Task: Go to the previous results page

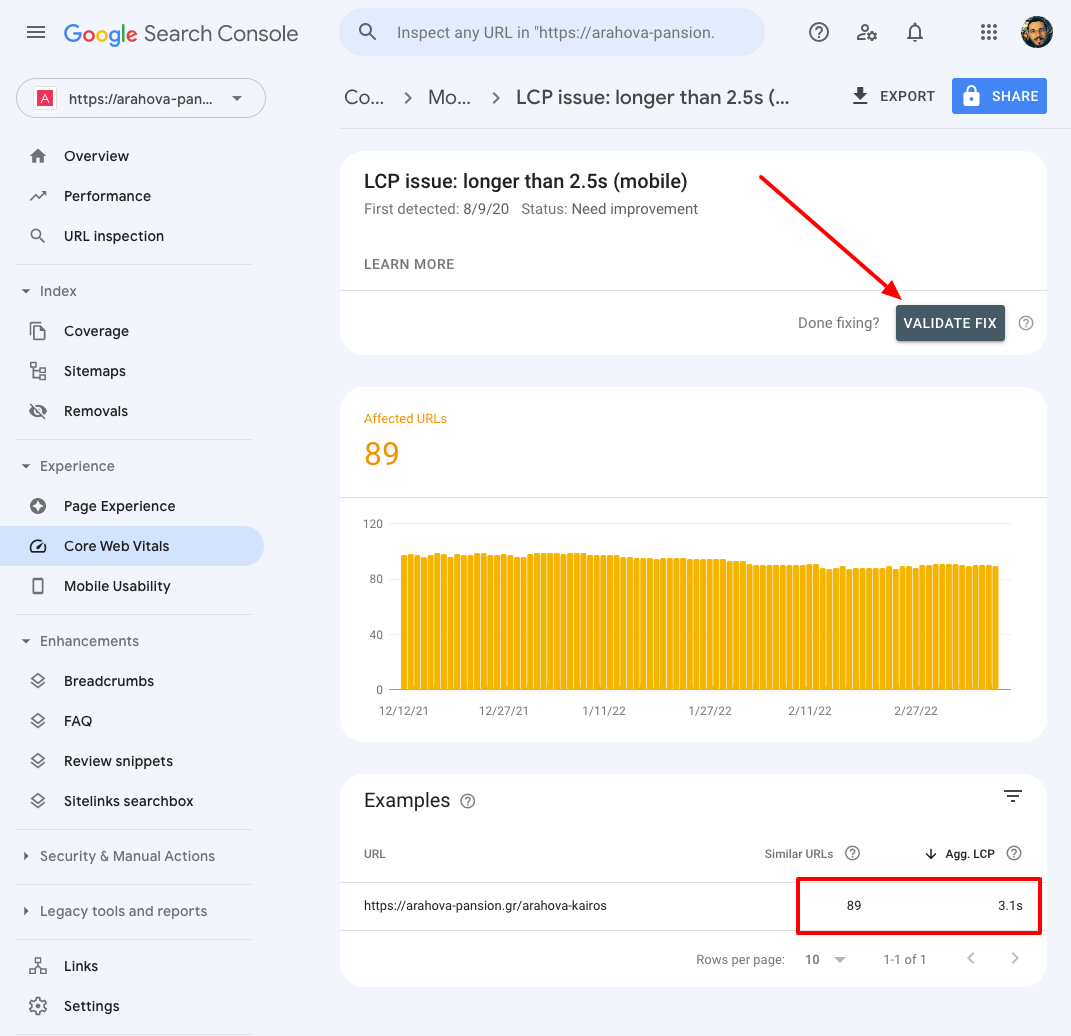Action: point(971,958)
